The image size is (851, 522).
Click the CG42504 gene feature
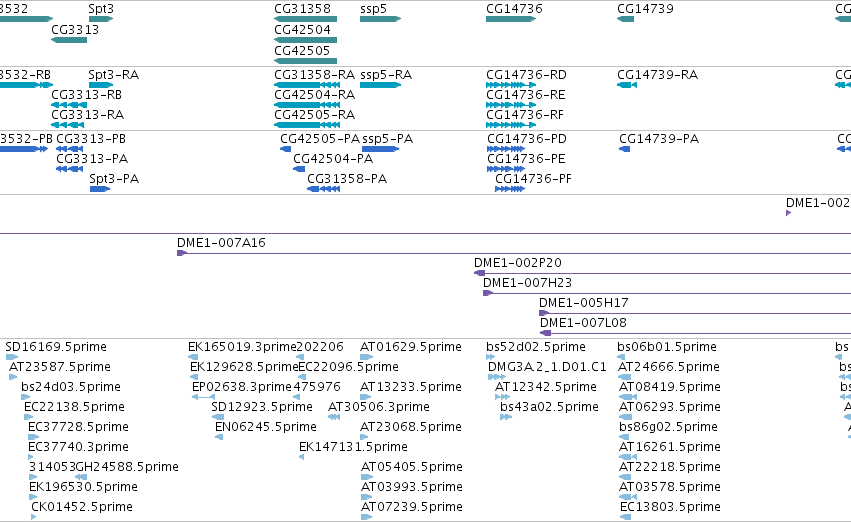coord(306,40)
